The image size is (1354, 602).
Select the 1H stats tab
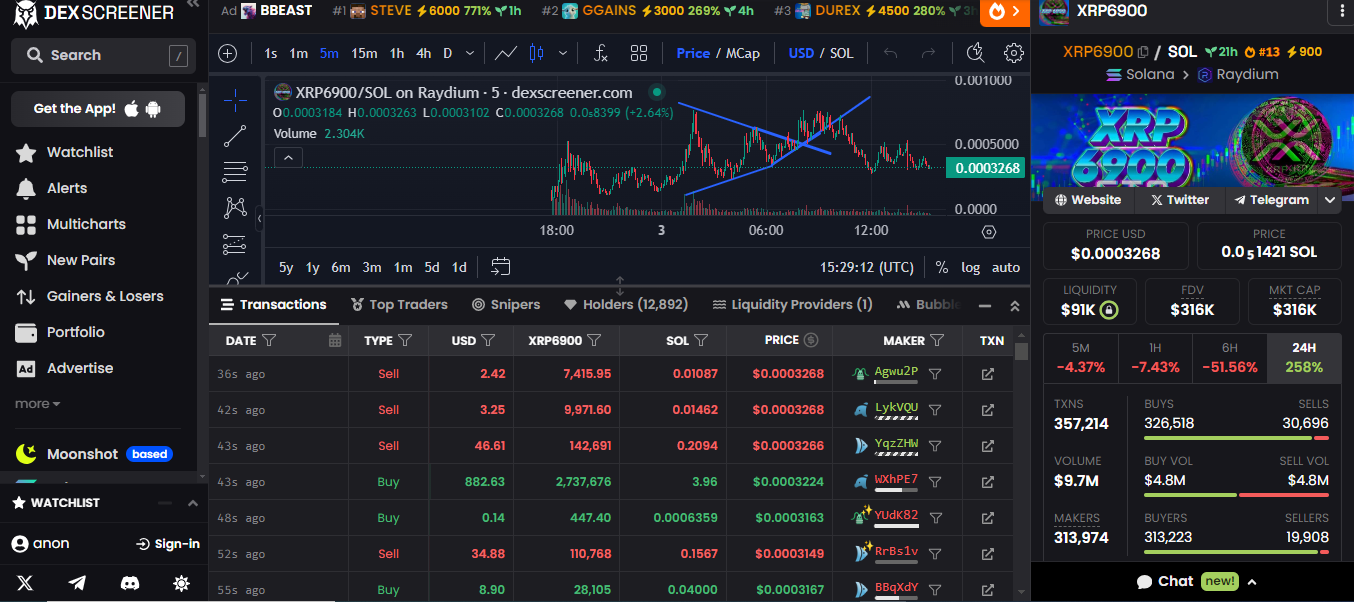pos(1155,357)
